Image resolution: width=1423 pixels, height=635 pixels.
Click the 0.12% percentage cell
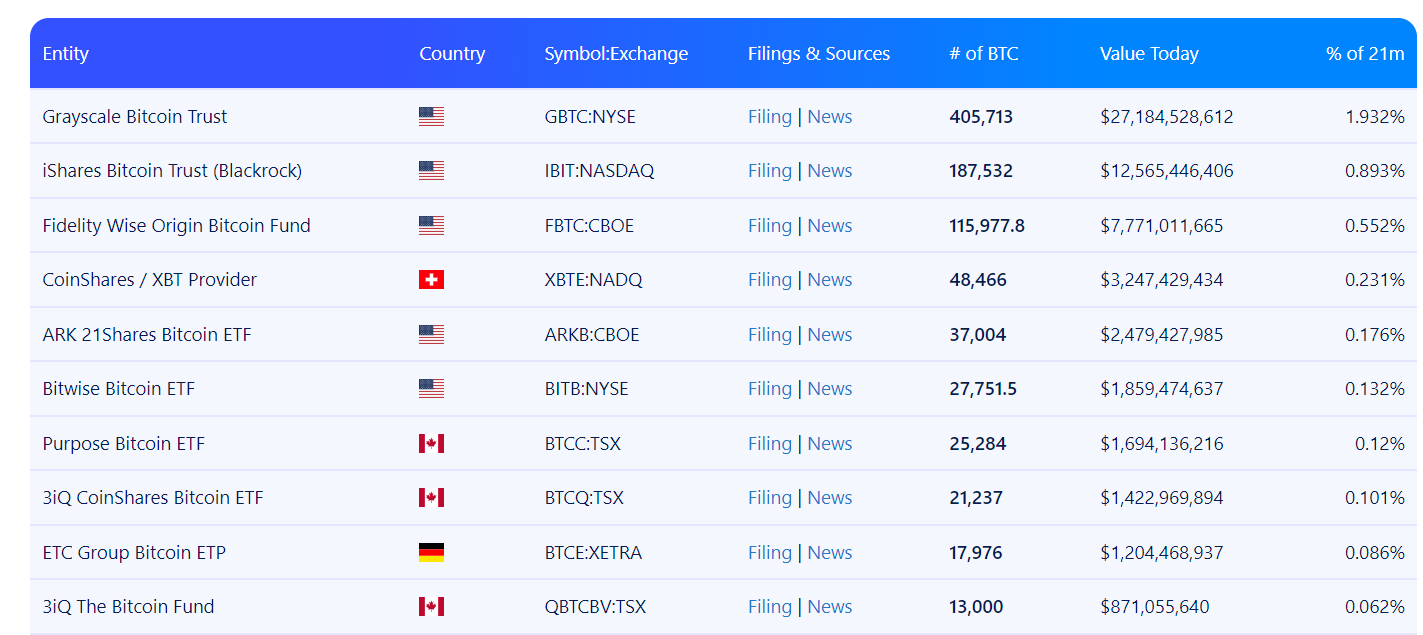[x=1380, y=444]
